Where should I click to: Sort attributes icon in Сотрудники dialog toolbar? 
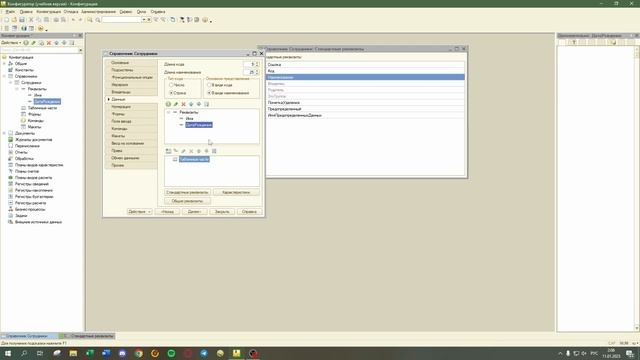207,104
